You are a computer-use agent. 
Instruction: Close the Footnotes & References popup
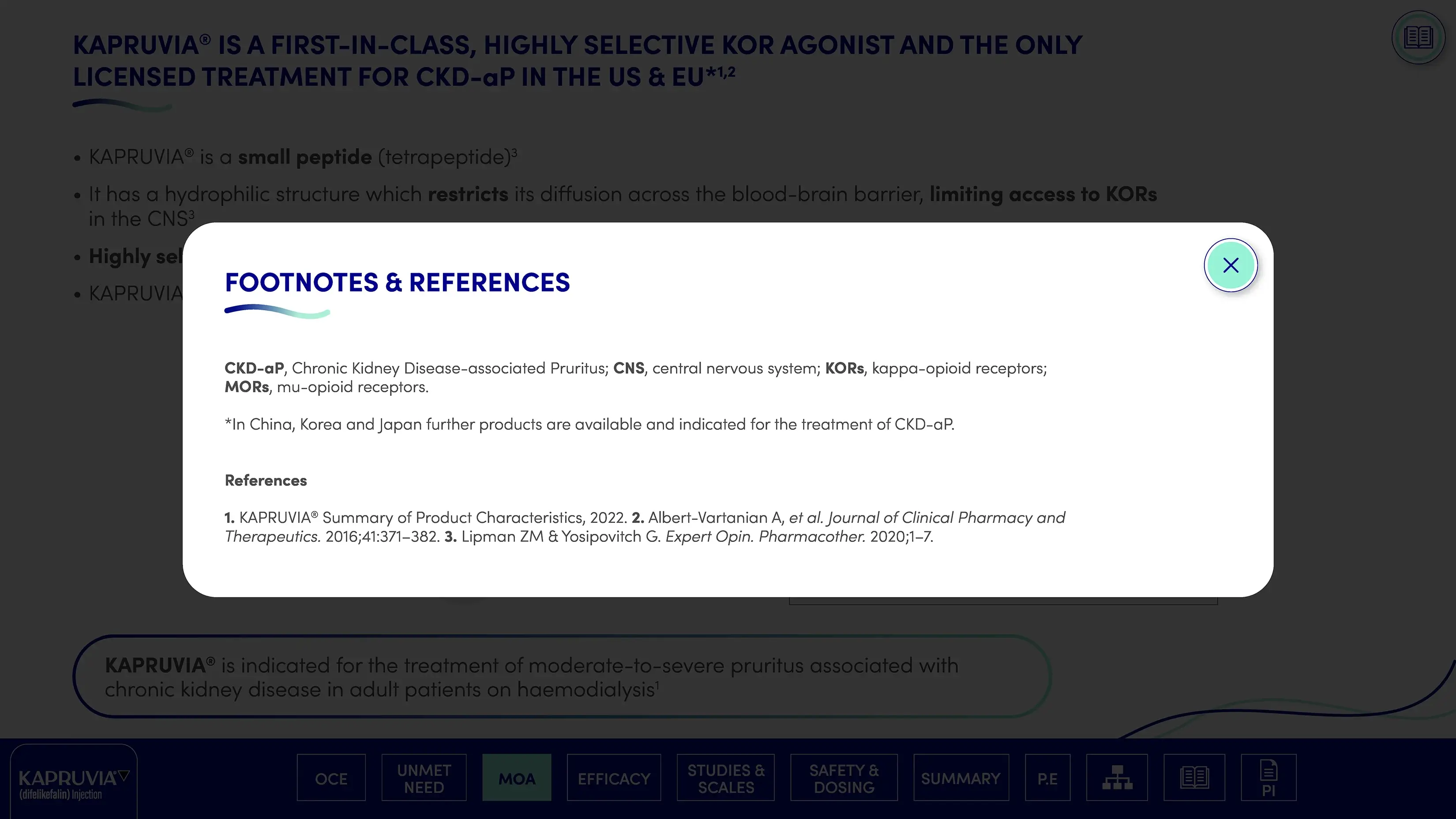tap(1231, 265)
